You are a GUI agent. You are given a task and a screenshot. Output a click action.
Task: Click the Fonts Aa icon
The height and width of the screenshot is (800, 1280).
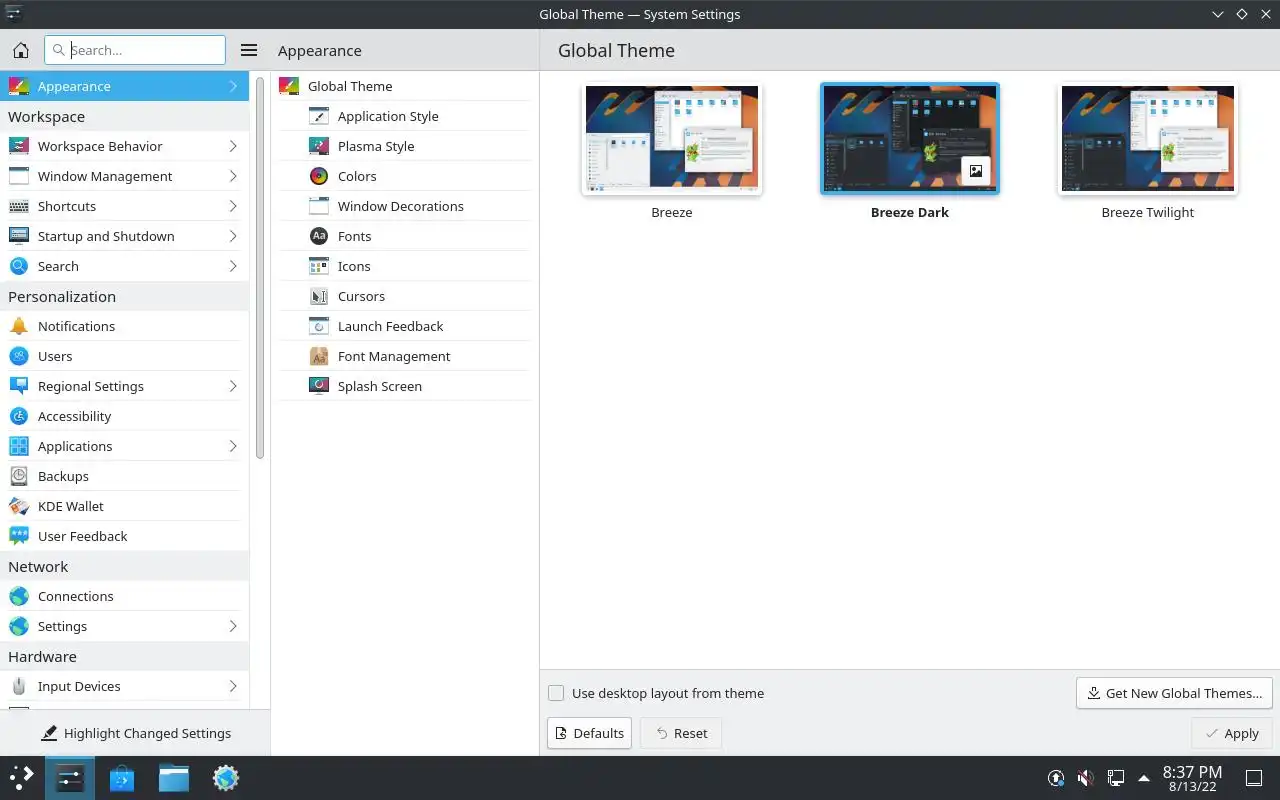[x=319, y=236]
